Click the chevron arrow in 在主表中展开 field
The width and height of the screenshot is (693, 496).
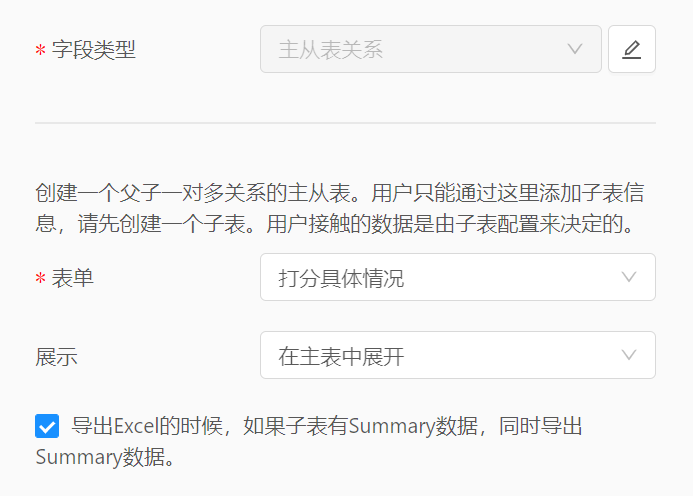click(628, 355)
